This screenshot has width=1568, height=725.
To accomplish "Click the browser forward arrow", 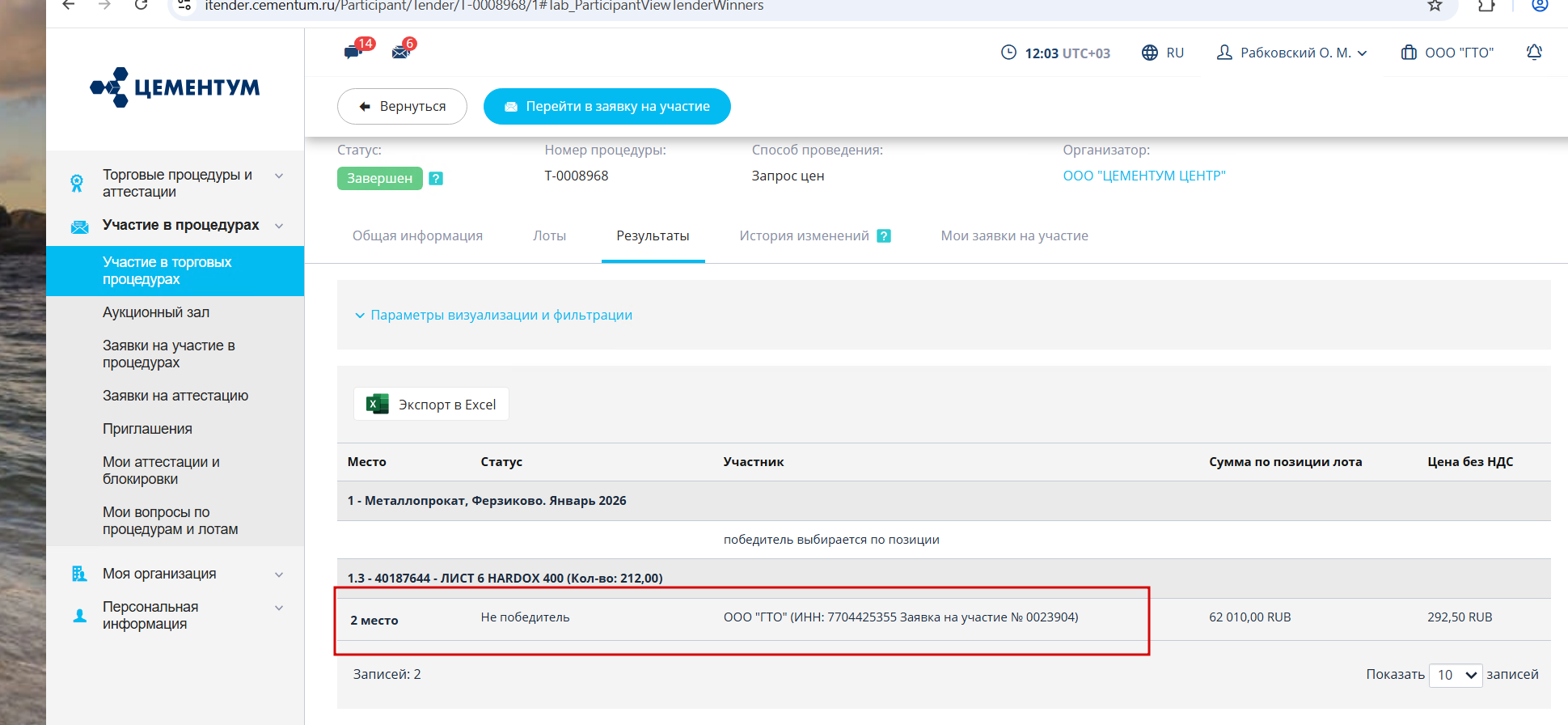I will (104, 5).
